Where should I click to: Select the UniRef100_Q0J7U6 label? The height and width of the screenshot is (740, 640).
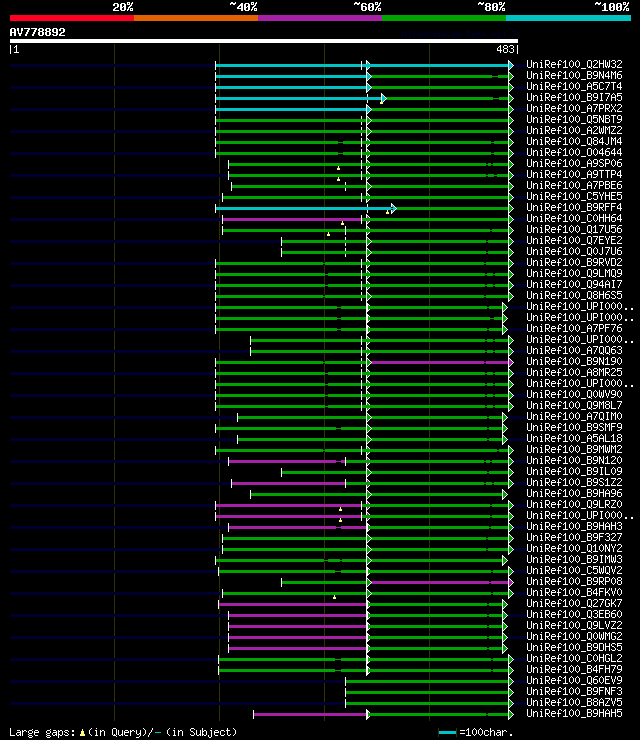pyautogui.click(x=574, y=252)
